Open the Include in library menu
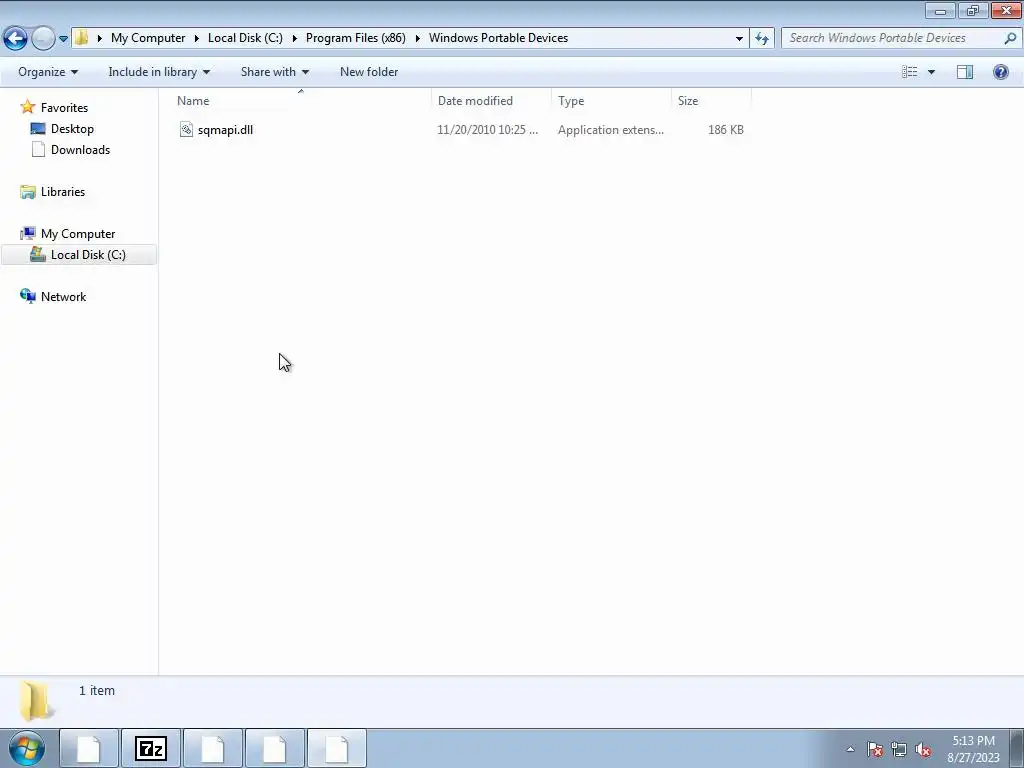 click(159, 72)
